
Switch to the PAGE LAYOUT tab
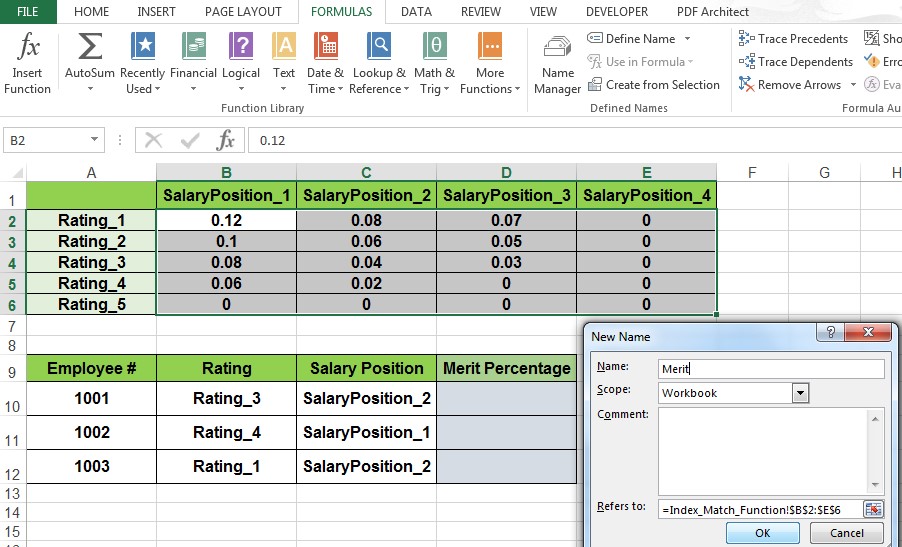(243, 12)
